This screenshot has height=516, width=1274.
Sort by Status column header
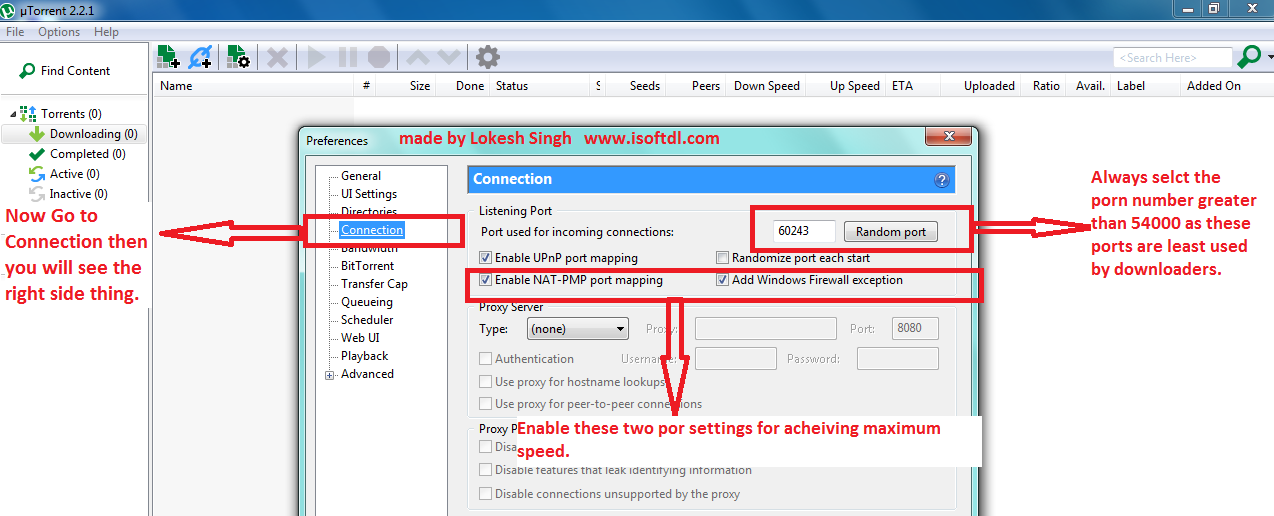512,86
